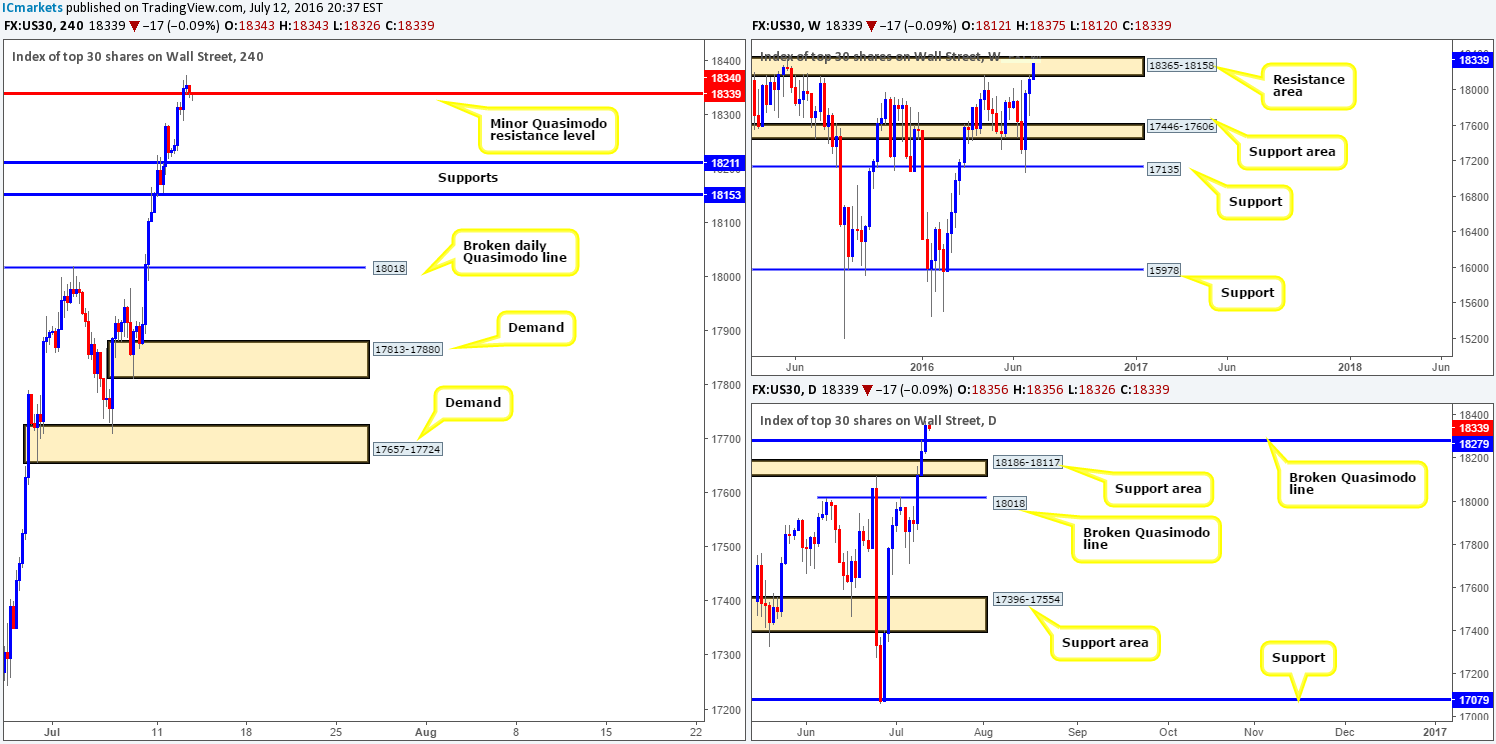
Task: Click the blue 18211 price axis tag
Action: (x=724, y=162)
